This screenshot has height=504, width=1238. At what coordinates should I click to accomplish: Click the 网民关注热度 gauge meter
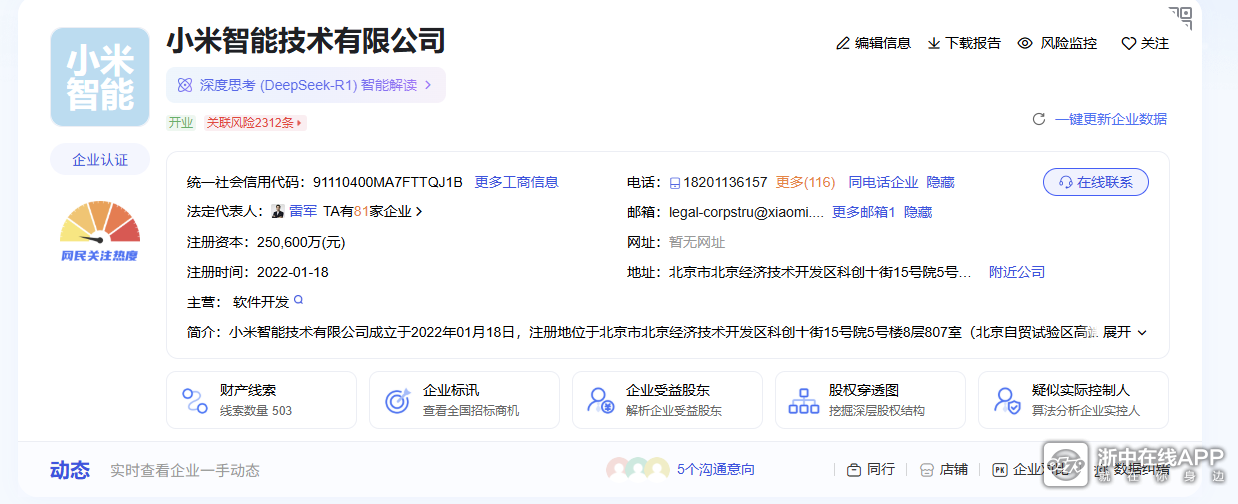[x=100, y=230]
